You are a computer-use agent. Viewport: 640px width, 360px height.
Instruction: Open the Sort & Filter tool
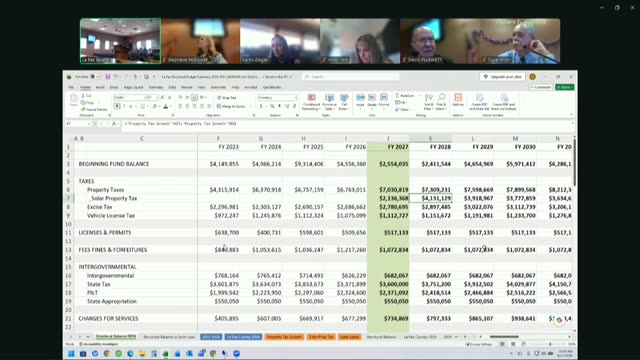(428, 102)
